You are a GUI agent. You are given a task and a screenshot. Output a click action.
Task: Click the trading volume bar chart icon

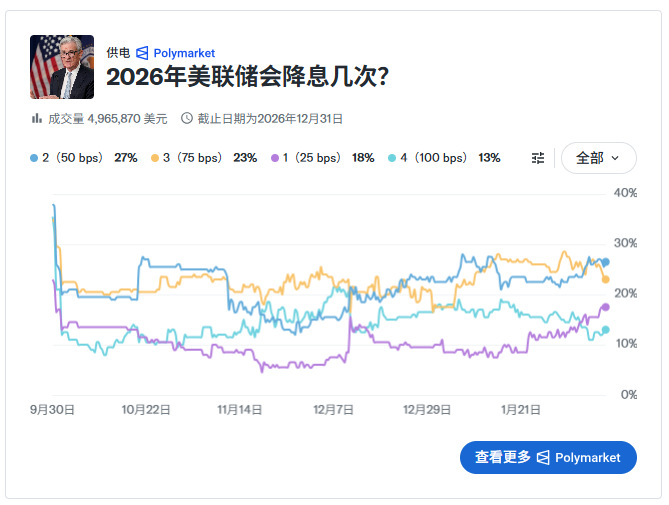click(36, 118)
